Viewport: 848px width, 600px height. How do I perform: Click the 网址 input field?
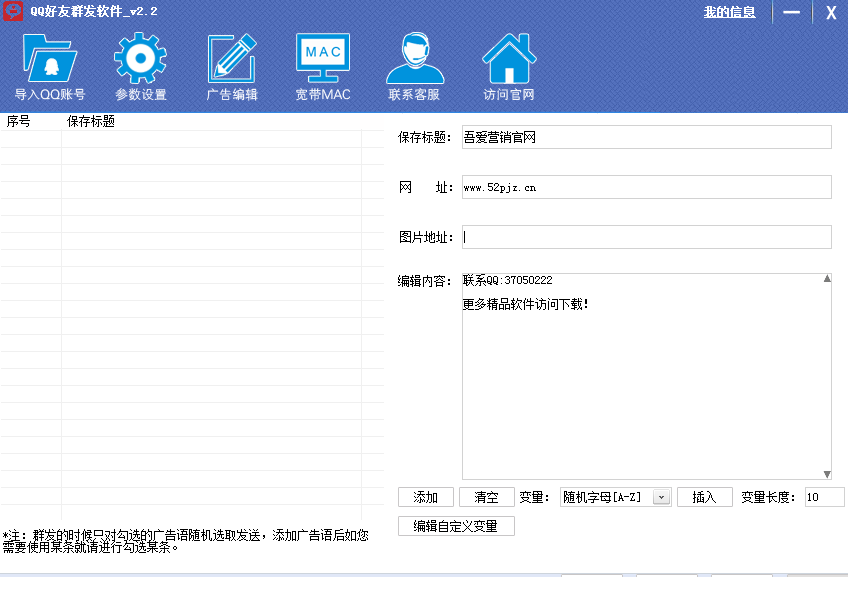coord(646,187)
